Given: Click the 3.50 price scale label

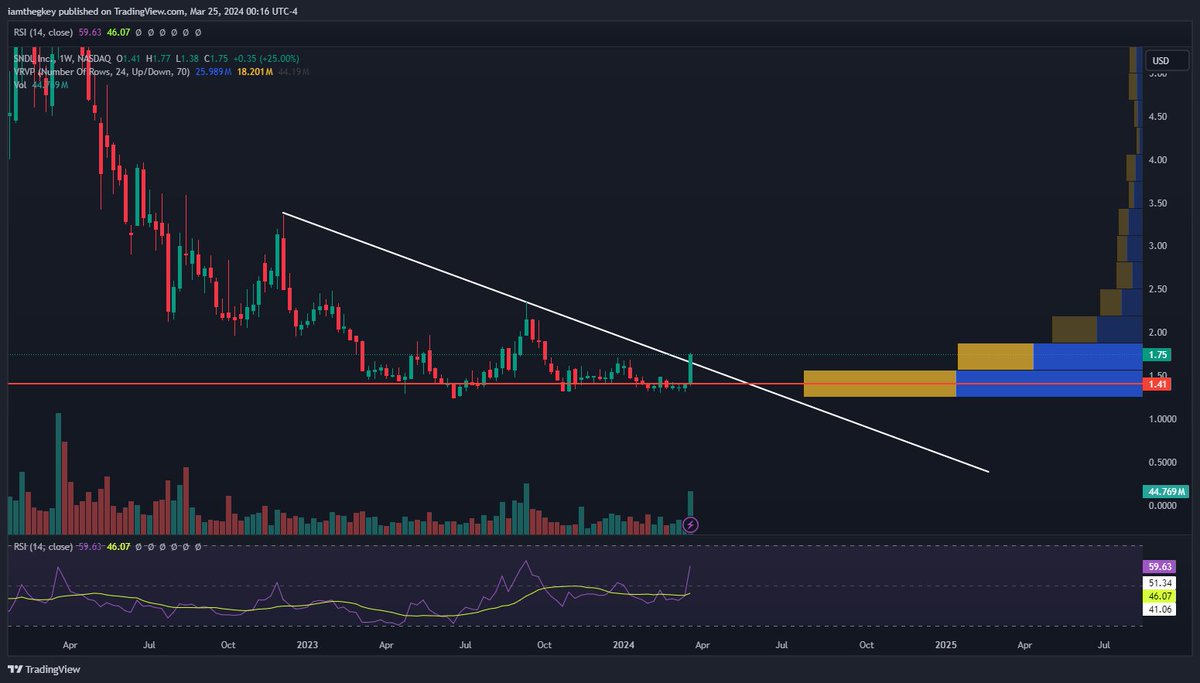Looking at the screenshot, I should [1158, 203].
